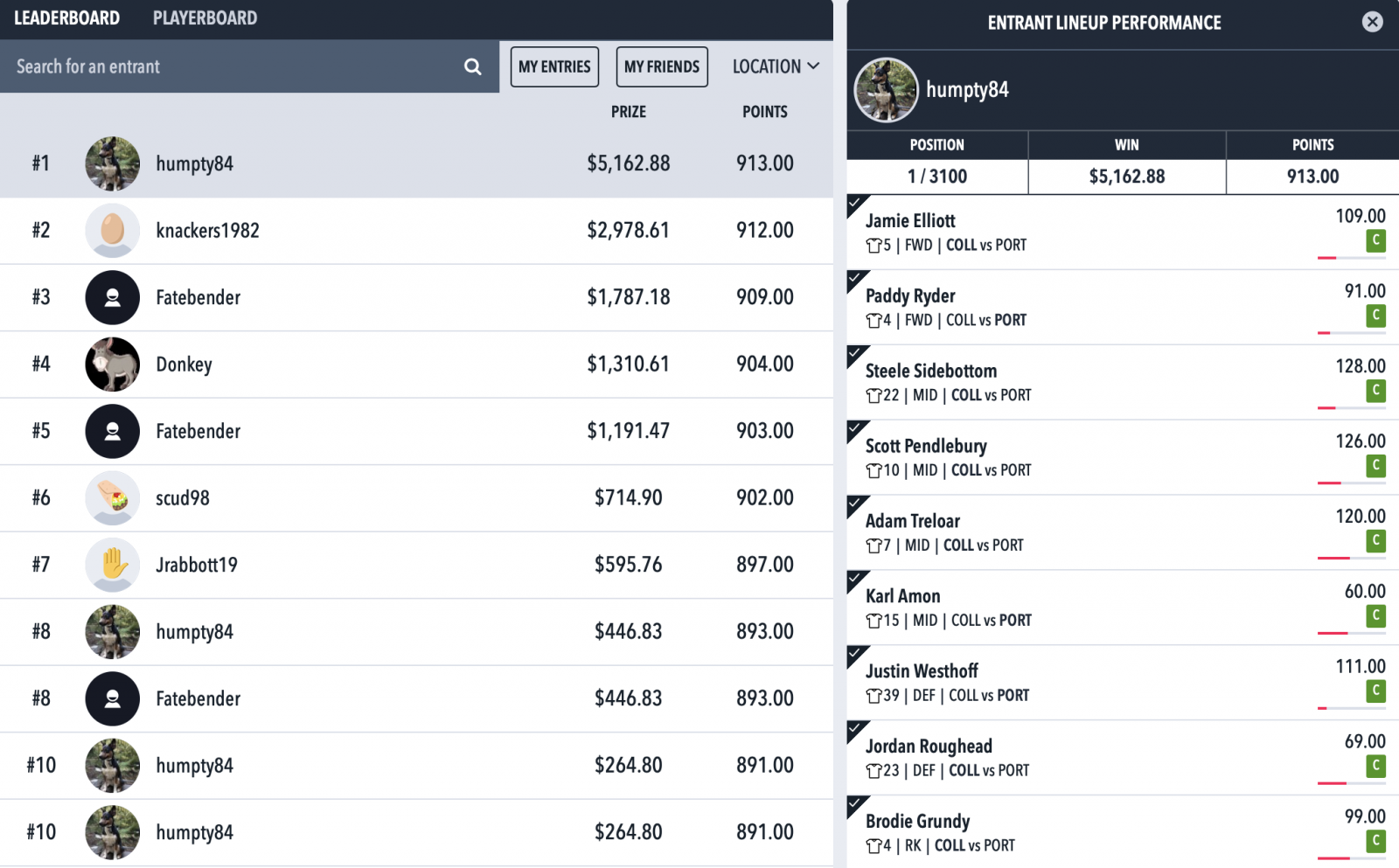Select the Jrabbott19 entrant name

point(197,565)
